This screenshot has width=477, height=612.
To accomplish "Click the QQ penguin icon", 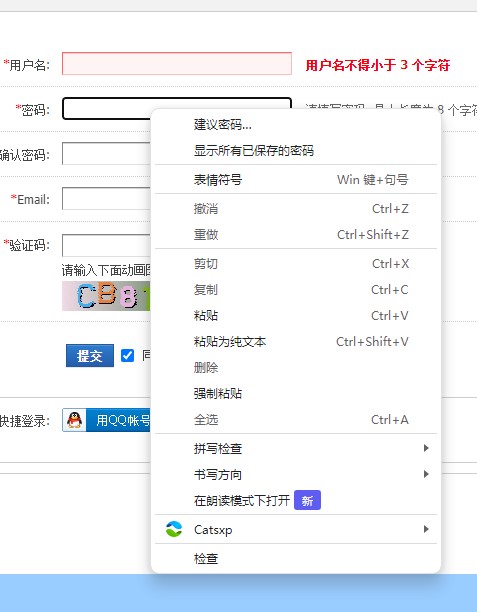I will [74, 420].
